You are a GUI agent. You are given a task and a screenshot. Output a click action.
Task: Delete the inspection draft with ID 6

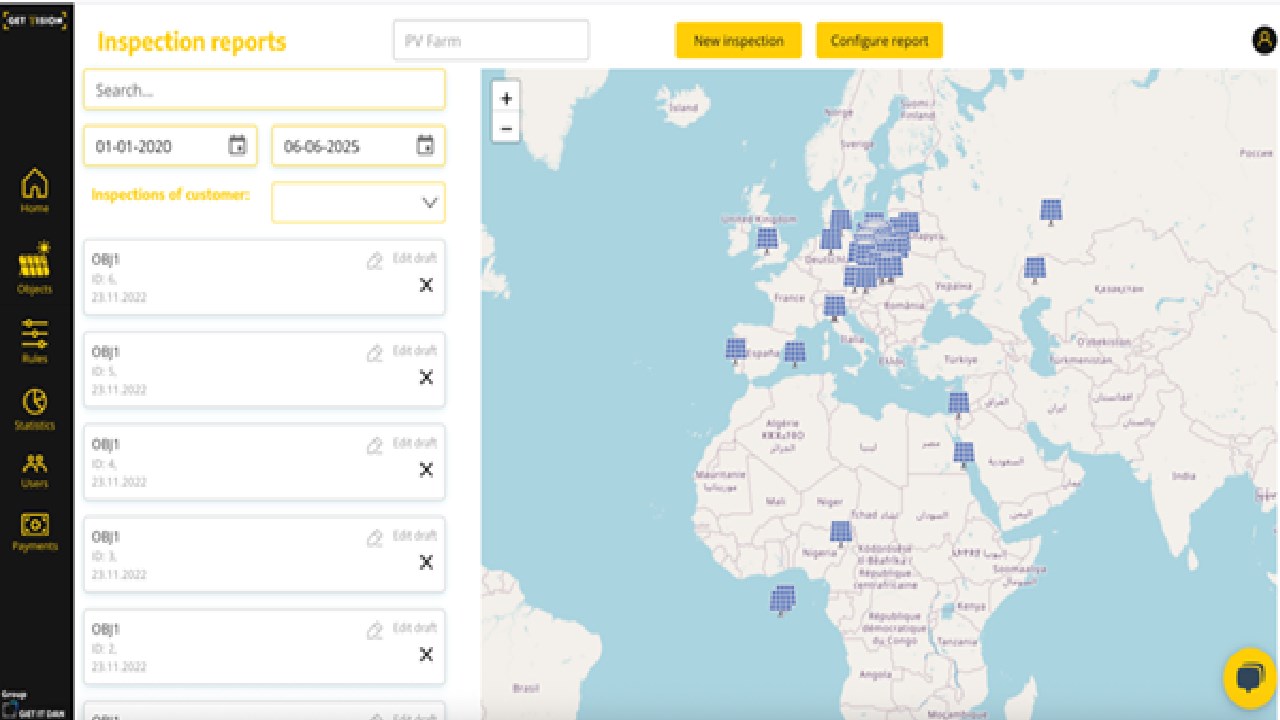click(x=426, y=285)
